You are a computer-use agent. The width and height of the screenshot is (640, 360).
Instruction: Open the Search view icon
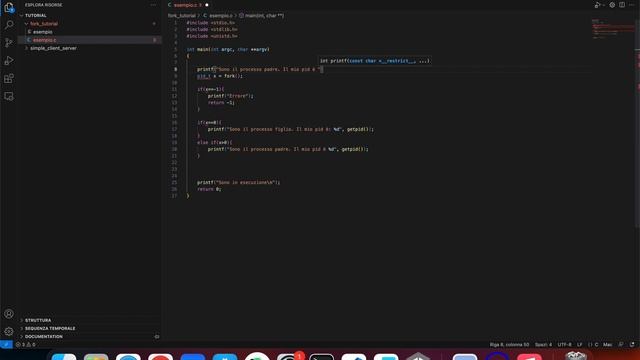point(9,25)
